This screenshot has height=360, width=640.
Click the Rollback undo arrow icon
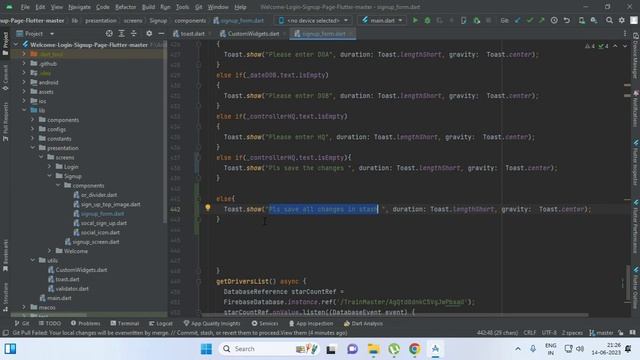(x=567, y=20)
